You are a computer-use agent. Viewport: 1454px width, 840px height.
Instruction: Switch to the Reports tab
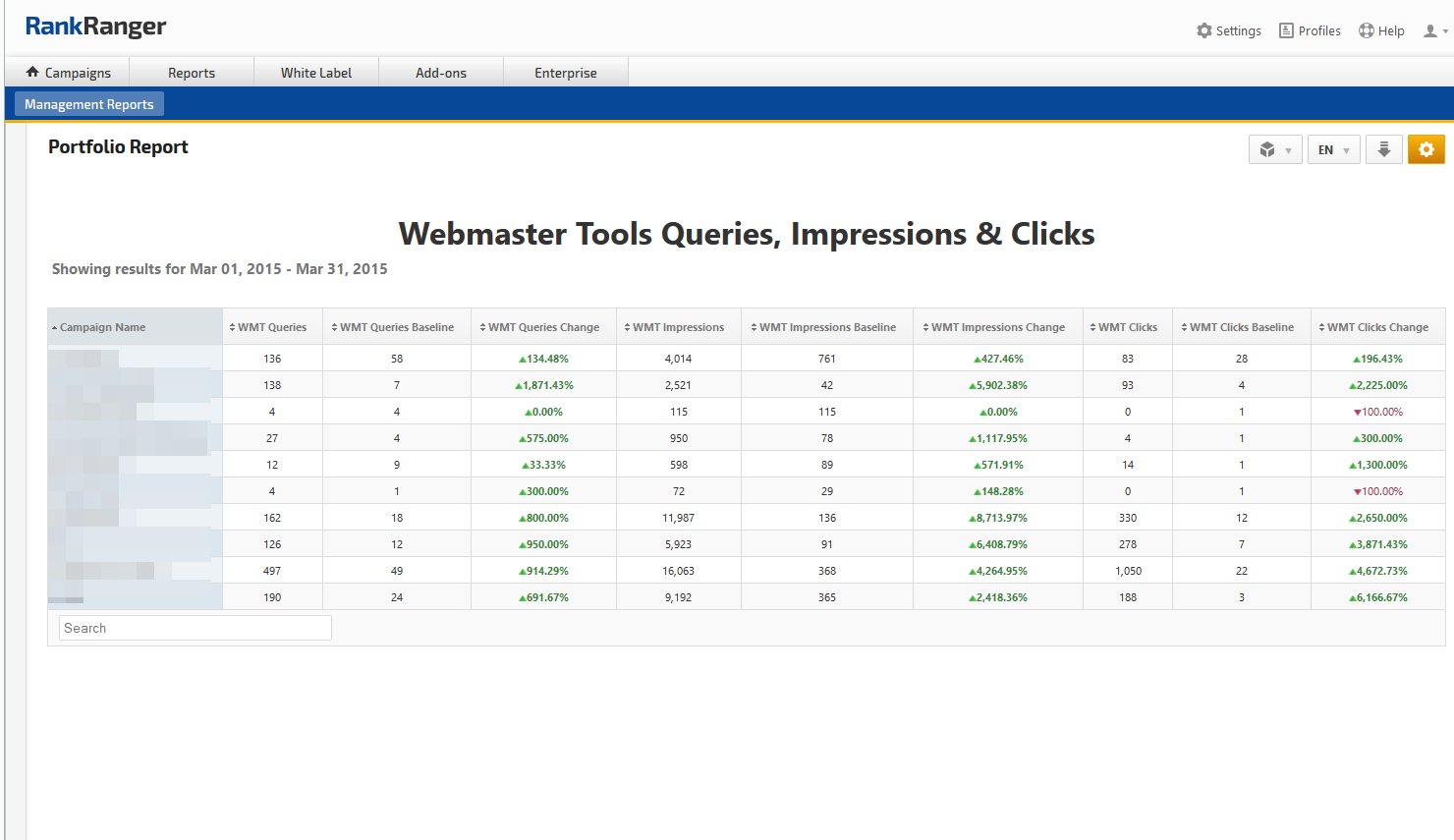[192, 73]
